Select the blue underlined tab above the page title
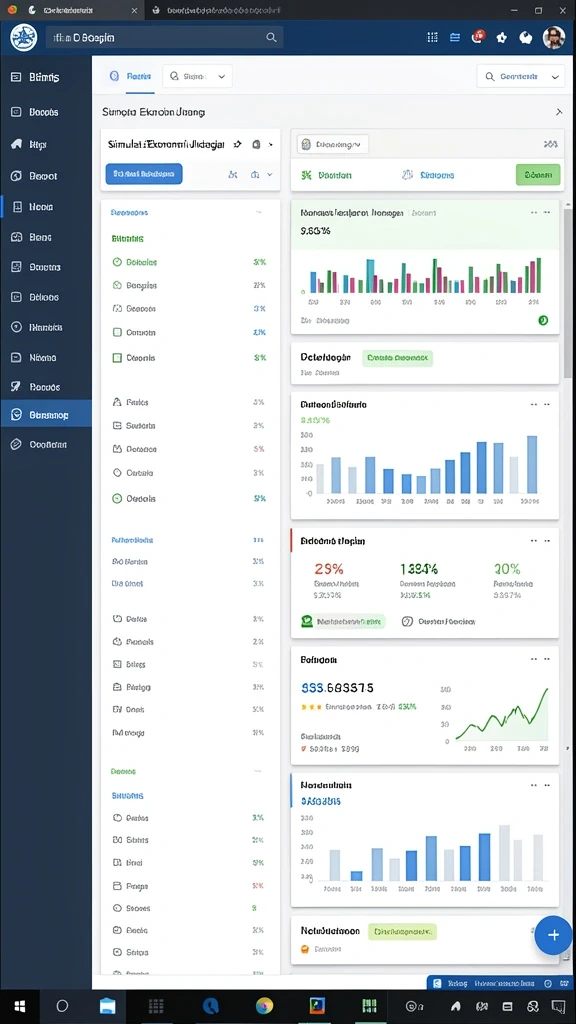This screenshot has height=1024, width=576. pos(131,76)
